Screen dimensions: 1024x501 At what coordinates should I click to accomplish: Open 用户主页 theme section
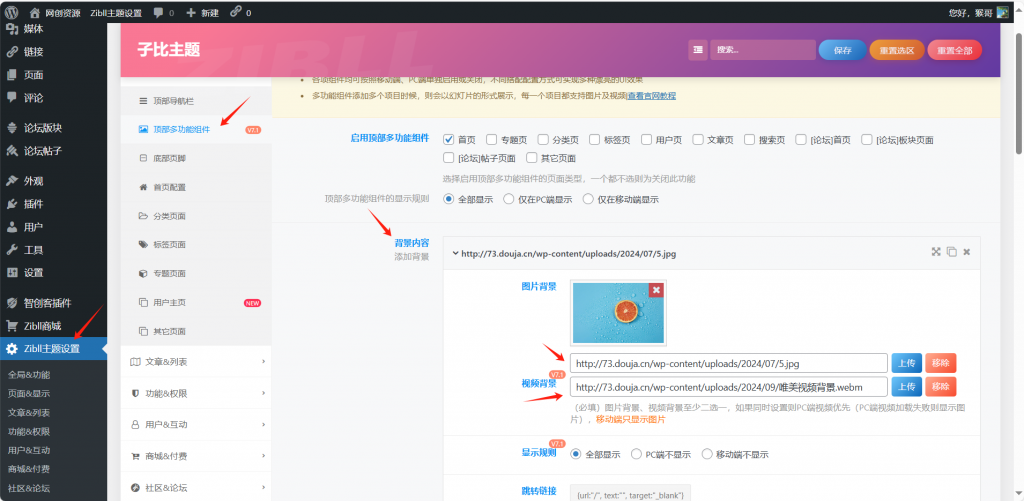click(x=196, y=302)
